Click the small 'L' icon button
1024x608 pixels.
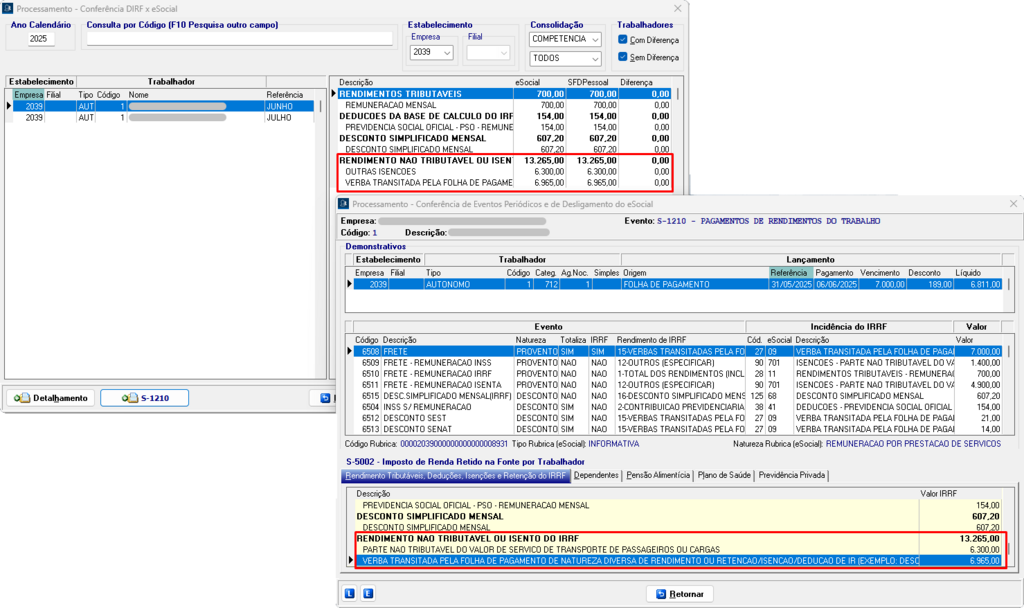point(350,593)
